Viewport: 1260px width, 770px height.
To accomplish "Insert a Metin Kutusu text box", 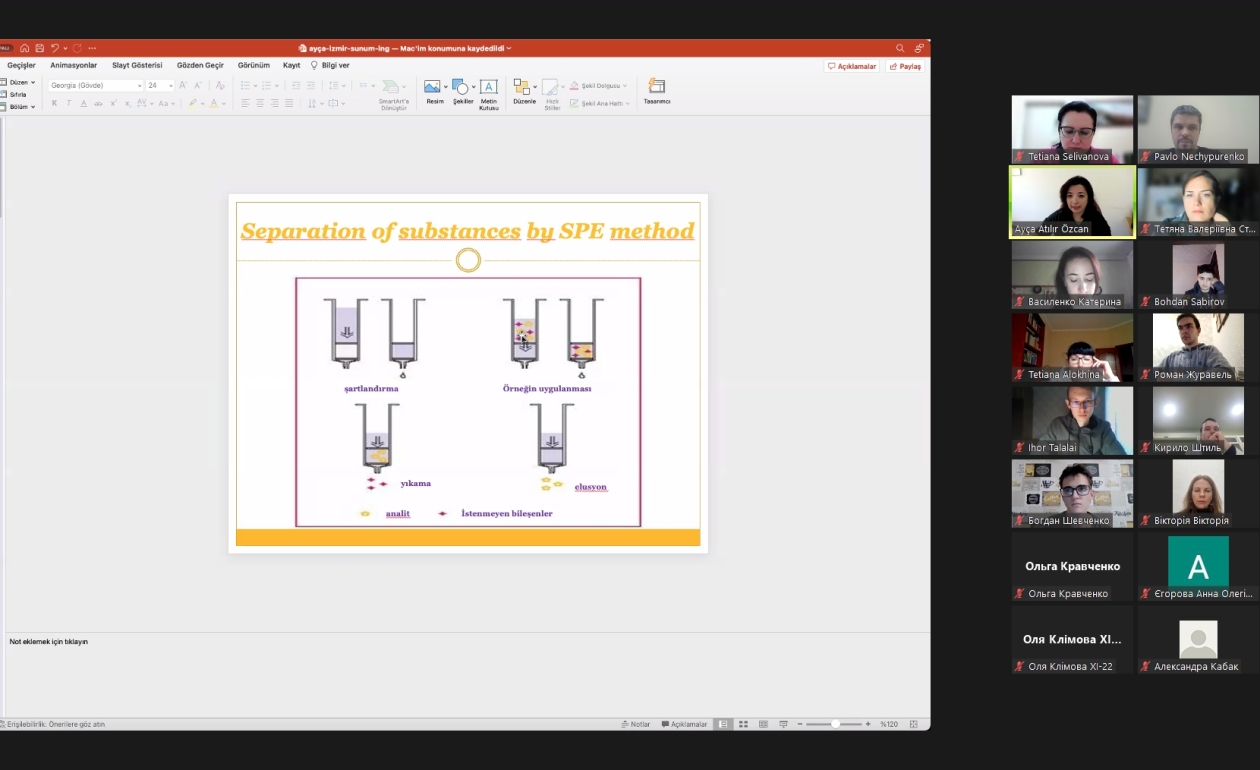I will [489, 90].
